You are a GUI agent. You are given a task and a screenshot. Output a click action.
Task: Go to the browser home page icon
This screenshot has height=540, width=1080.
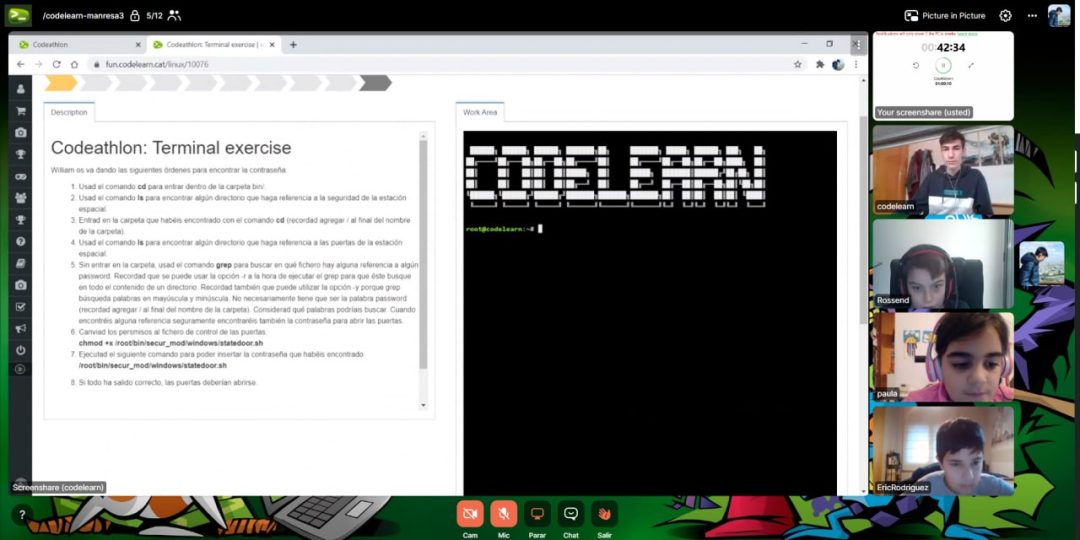click(74, 64)
